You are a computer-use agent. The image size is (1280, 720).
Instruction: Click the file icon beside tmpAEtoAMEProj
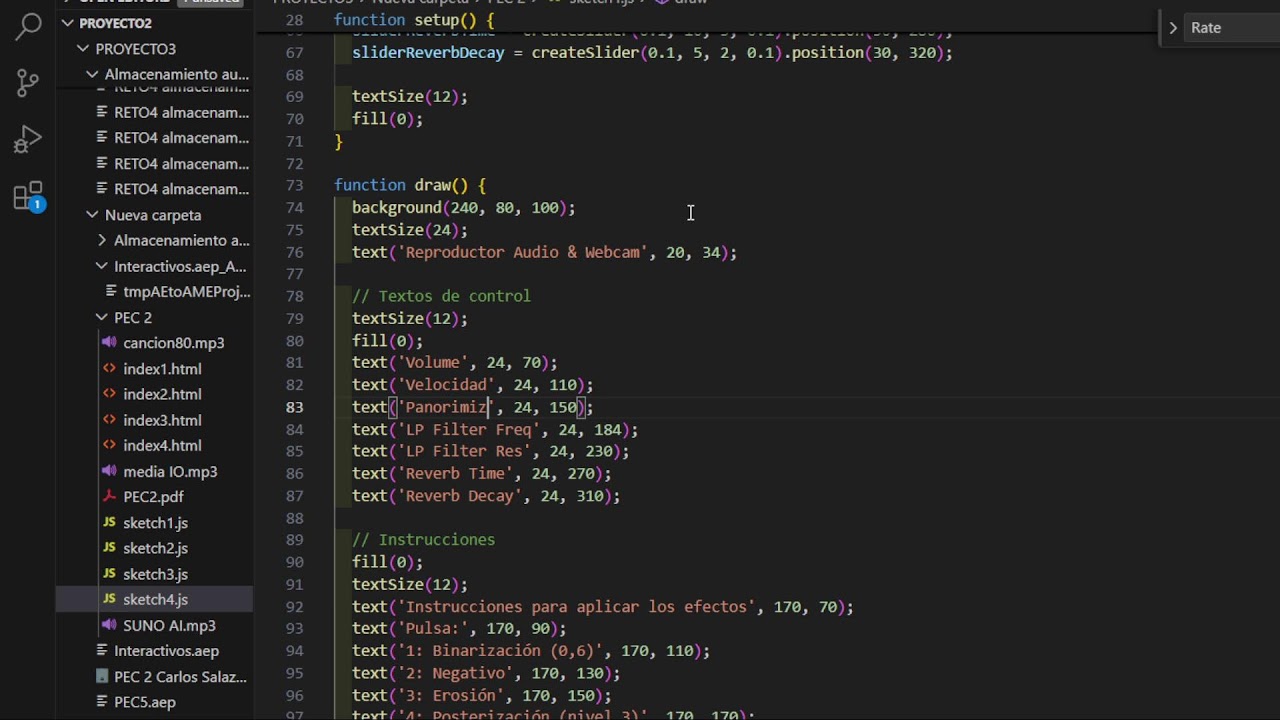pos(110,292)
